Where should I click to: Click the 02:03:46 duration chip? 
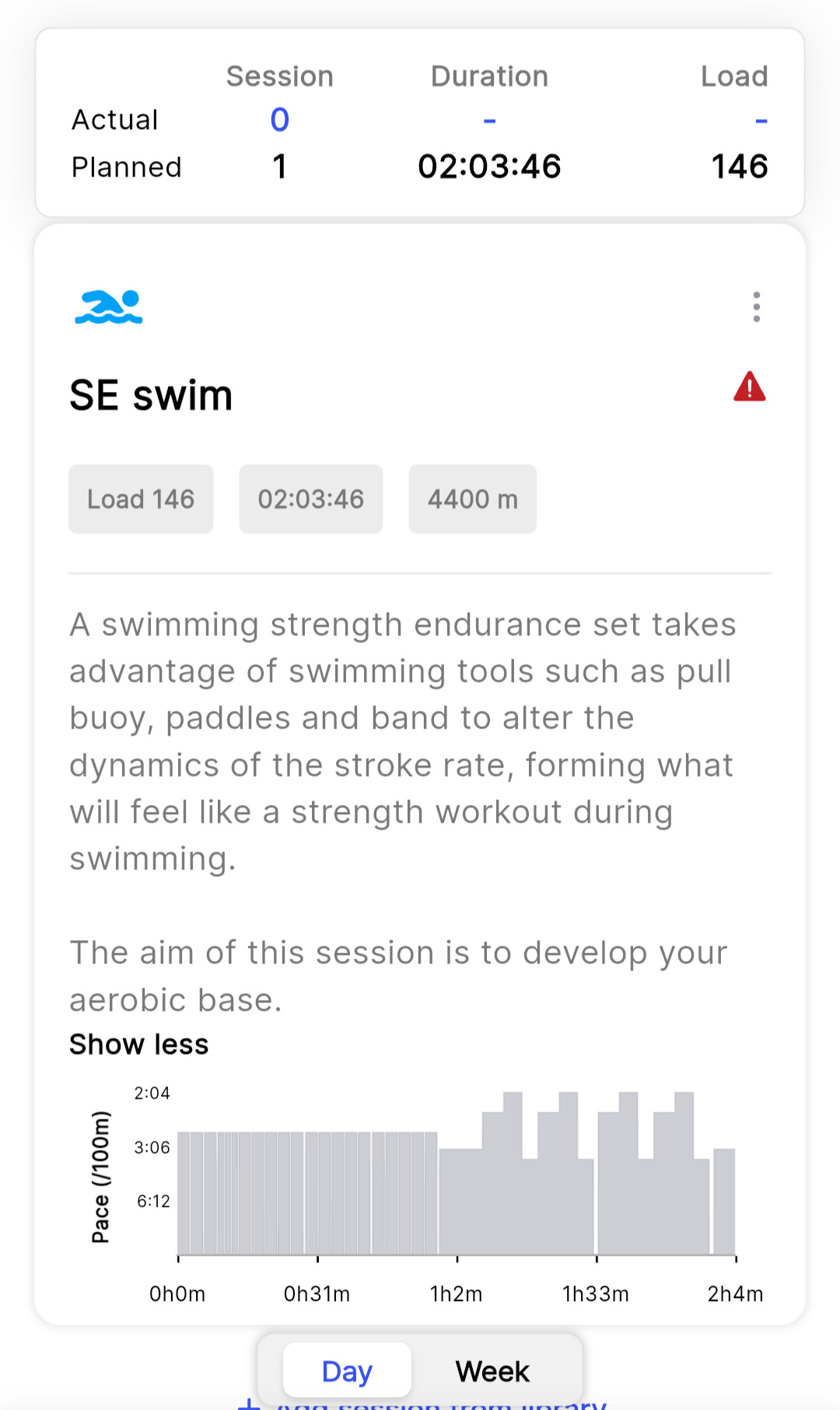coord(311,499)
